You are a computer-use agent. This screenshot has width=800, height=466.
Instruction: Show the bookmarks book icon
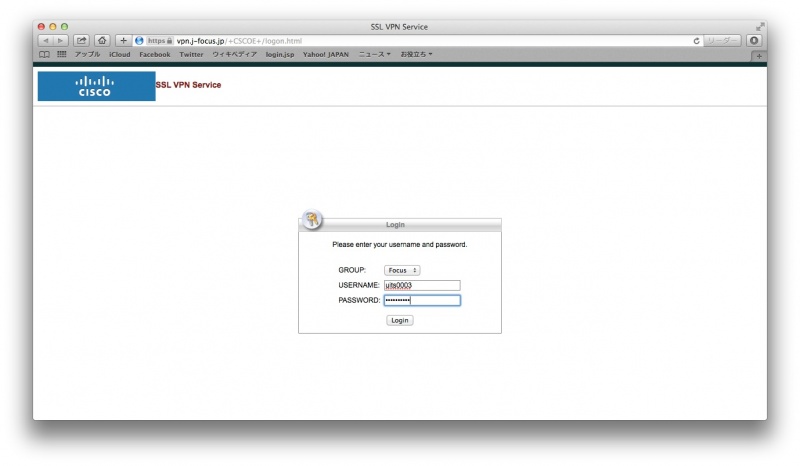click(44, 54)
